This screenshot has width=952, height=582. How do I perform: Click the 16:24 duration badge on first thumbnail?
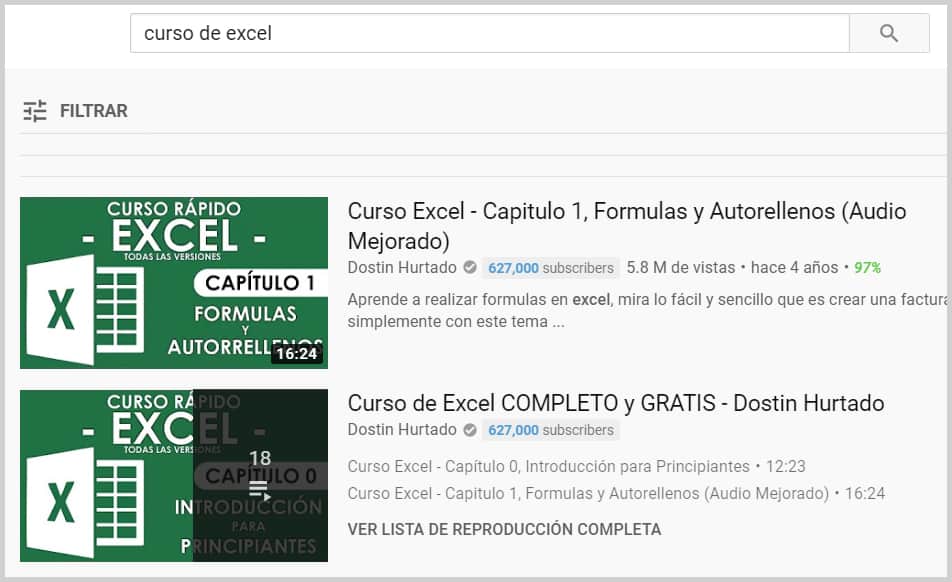click(297, 354)
